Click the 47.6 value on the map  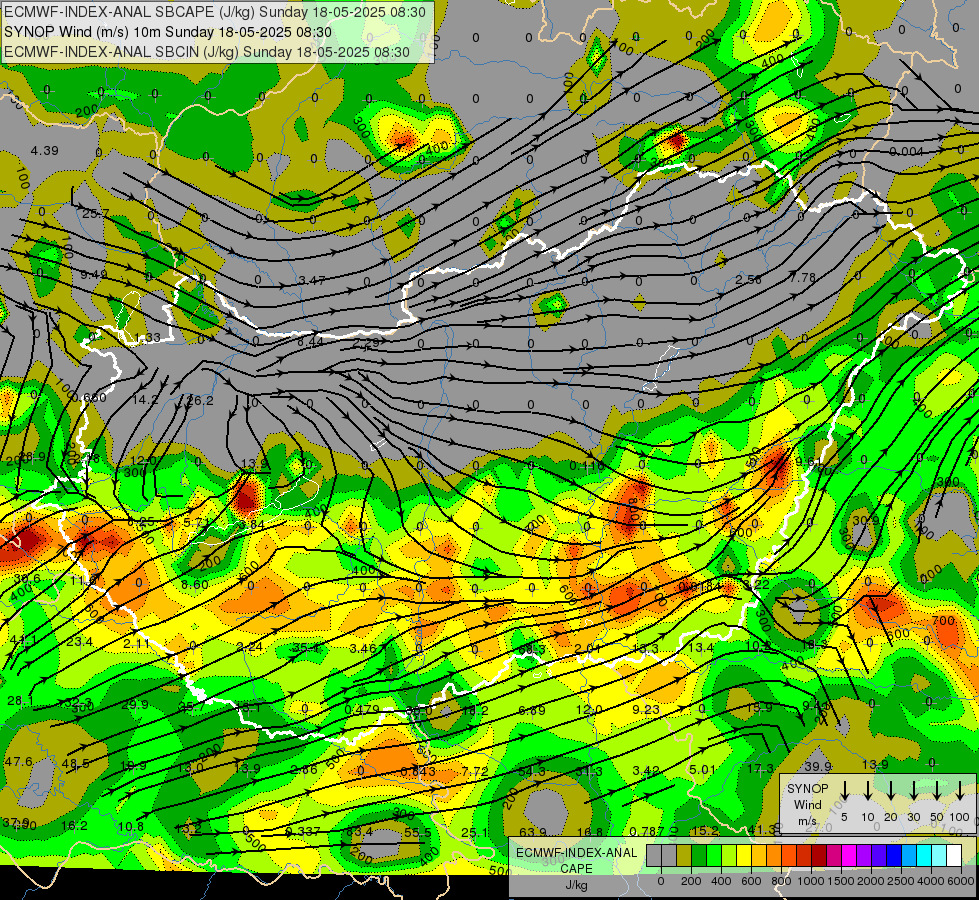(x=19, y=761)
